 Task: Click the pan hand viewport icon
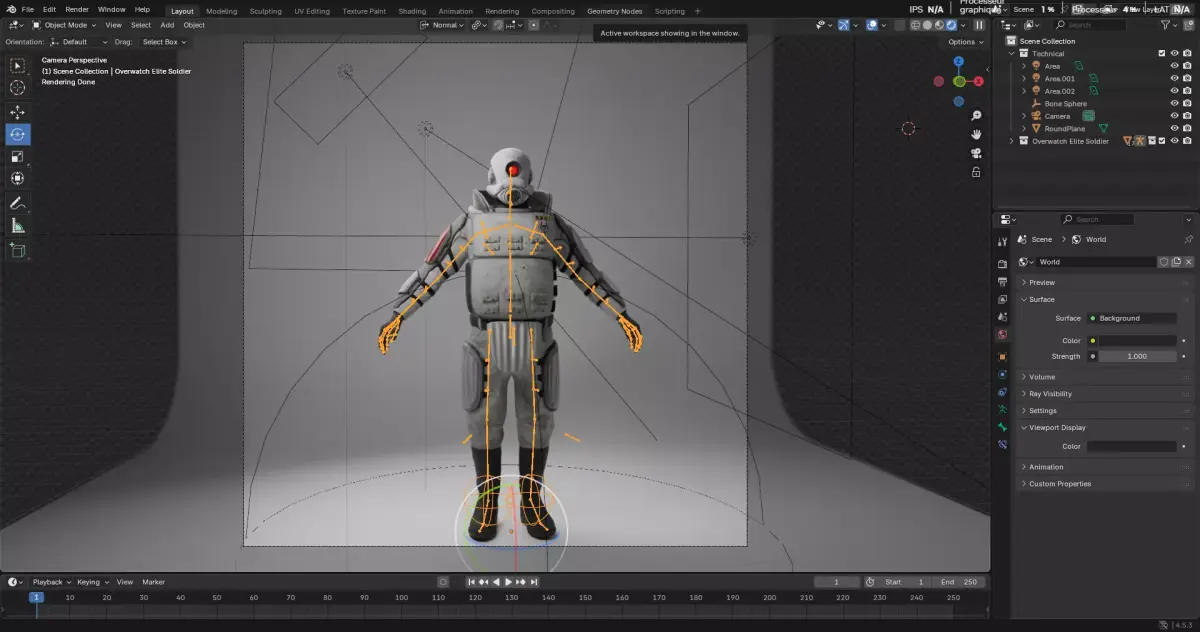tap(976, 134)
